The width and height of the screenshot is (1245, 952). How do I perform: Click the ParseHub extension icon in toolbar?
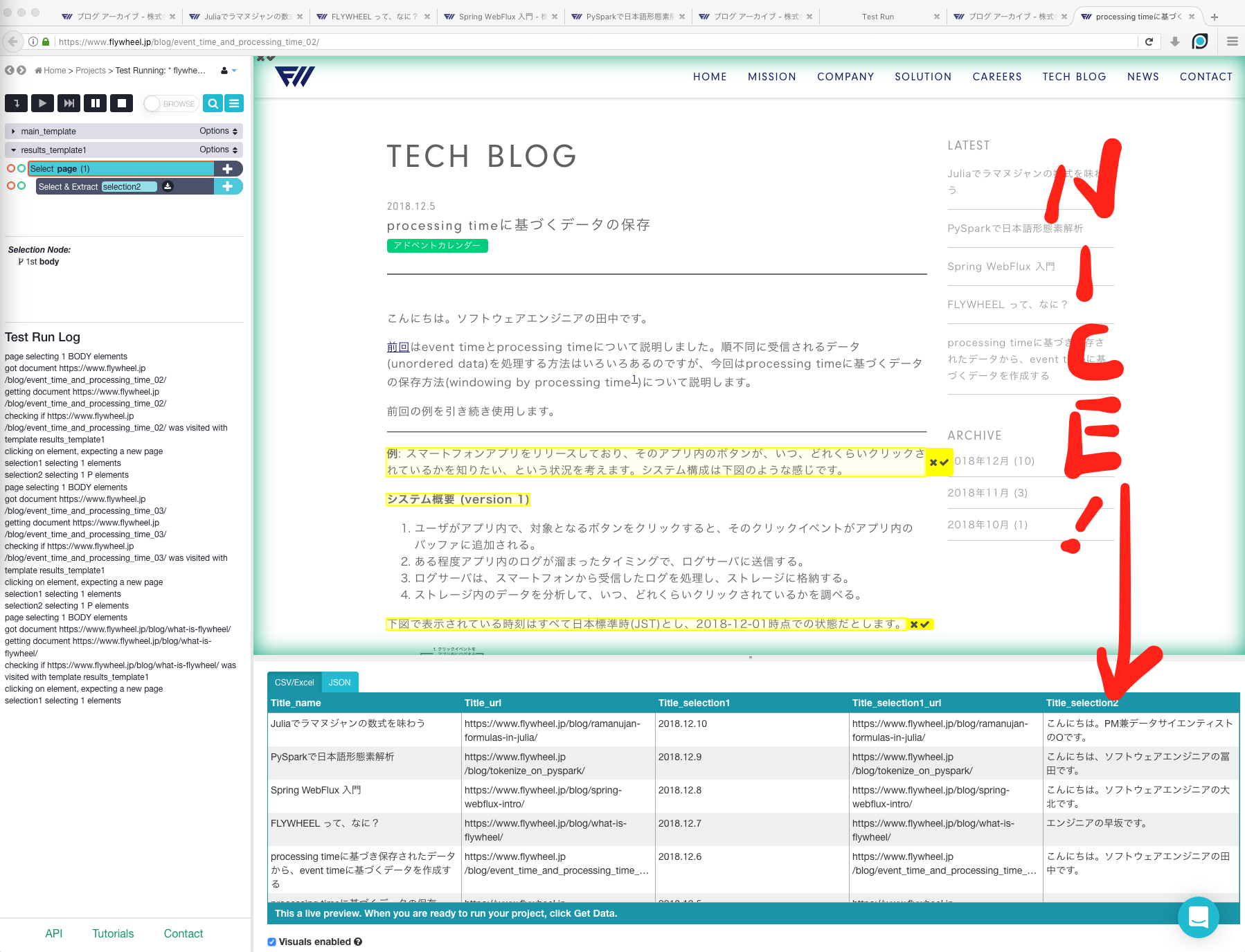1200,42
